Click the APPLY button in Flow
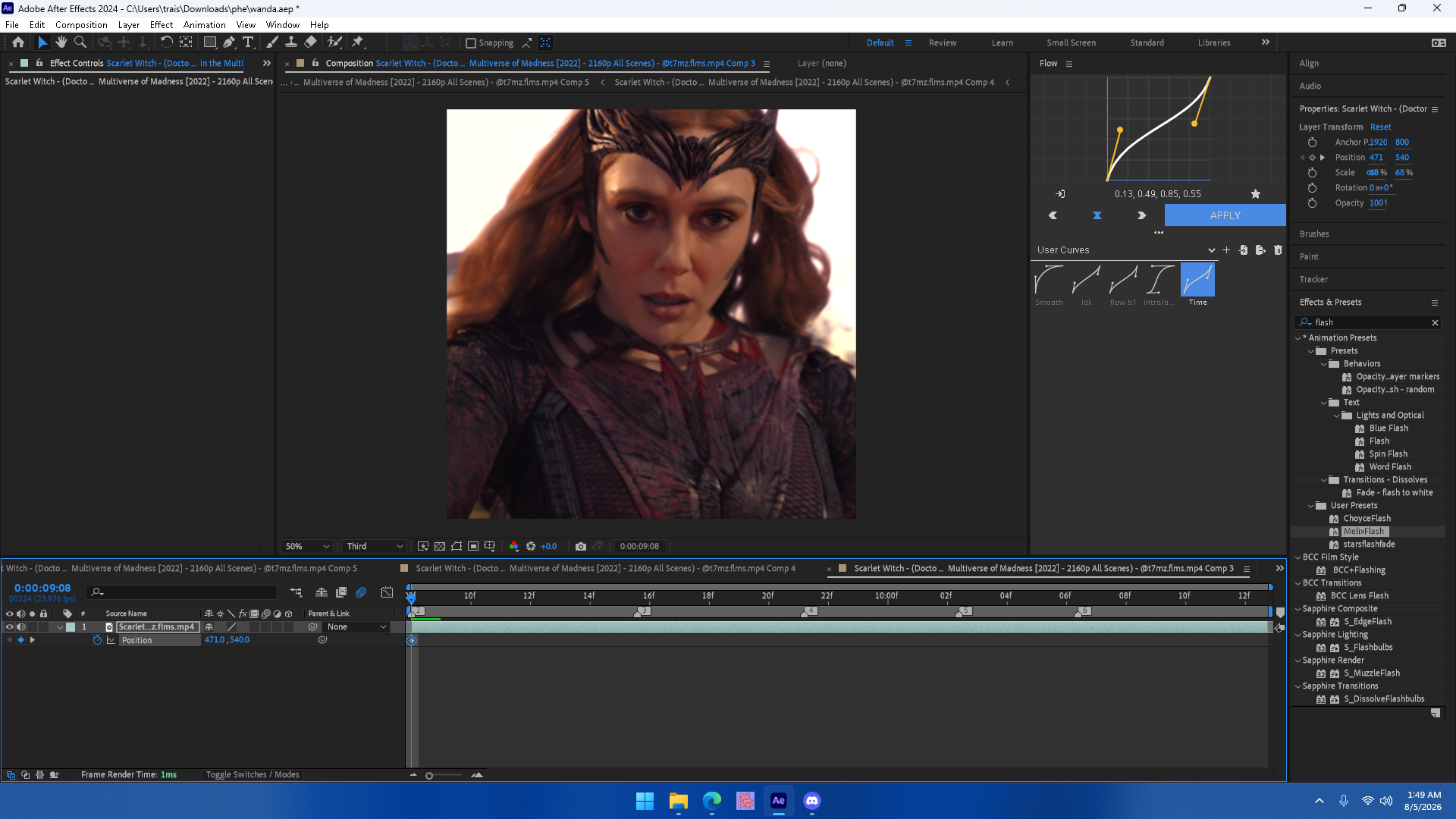1456x819 pixels. click(x=1225, y=215)
